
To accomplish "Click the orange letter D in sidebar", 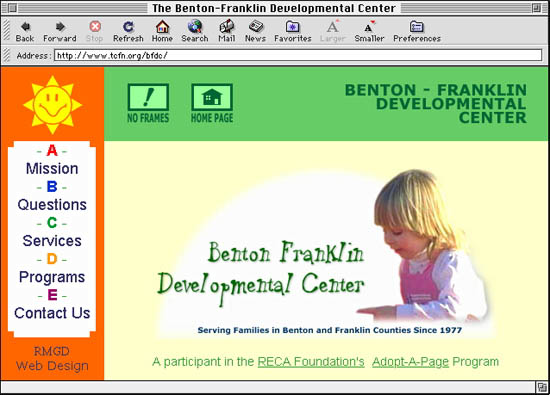I will click(52, 259).
